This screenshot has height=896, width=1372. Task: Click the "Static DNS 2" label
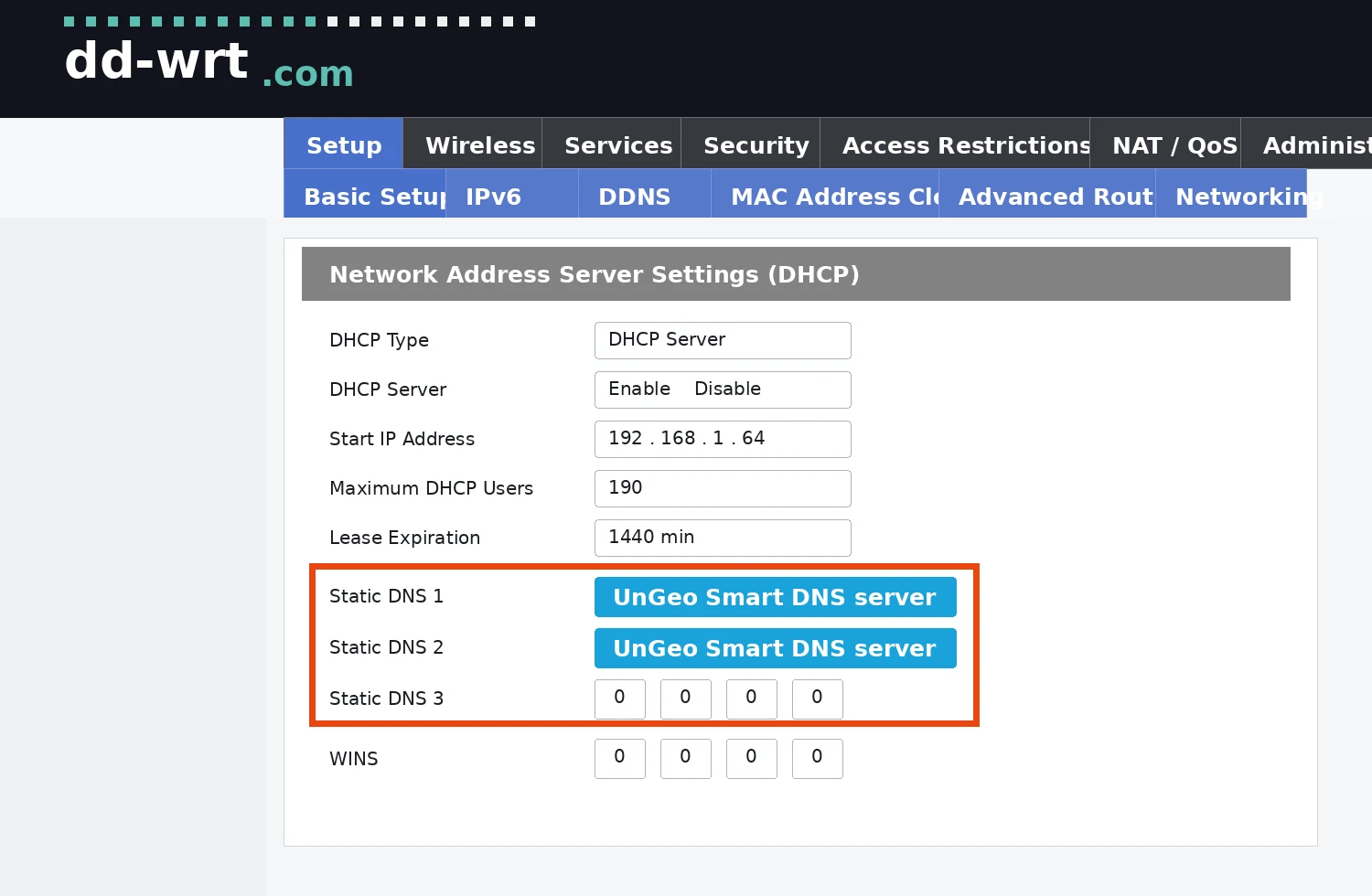[386, 647]
